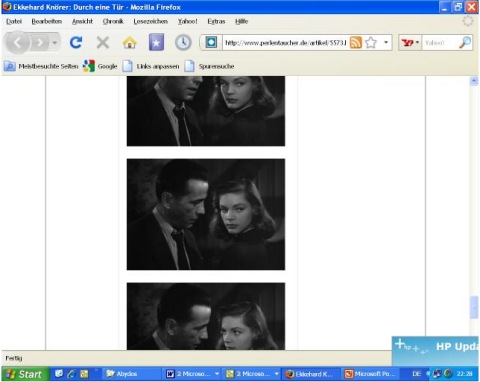The width and height of the screenshot is (480, 382).
Task: Click the perlentaucher.de URL field
Action: click(x=286, y=43)
